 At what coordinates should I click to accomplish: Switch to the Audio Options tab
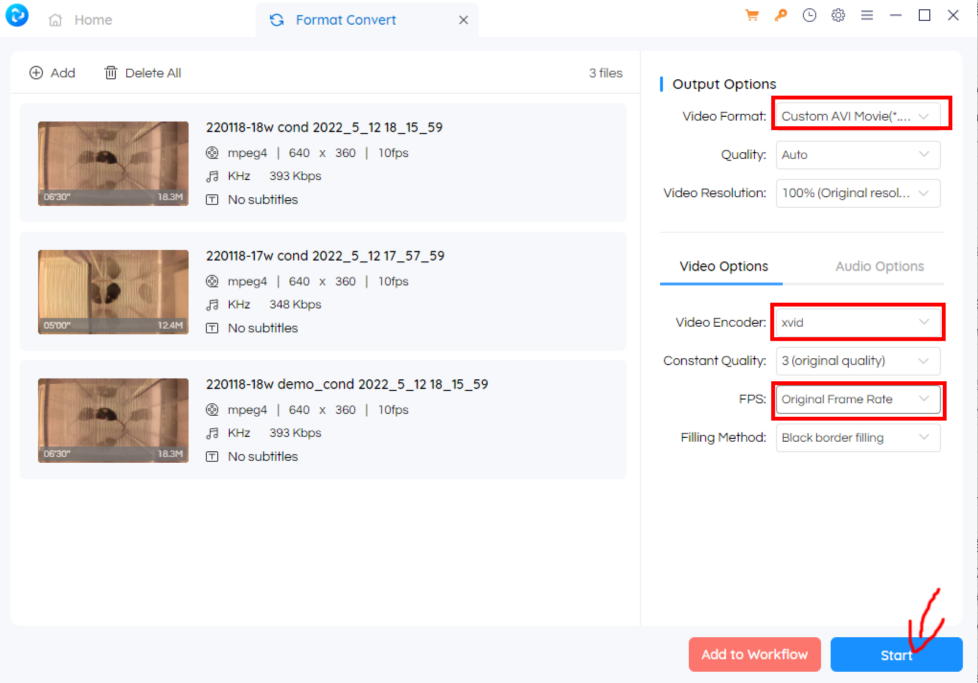tap(879, 266)
